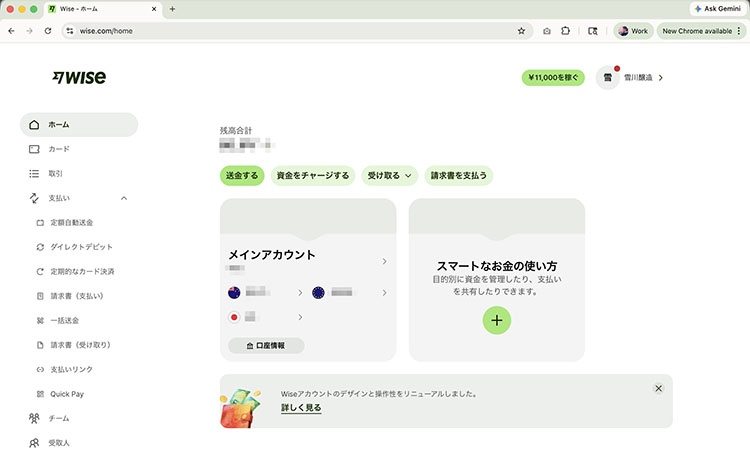
Task: Bookmark this page with star icon
Action: click(x=521, y=31)
